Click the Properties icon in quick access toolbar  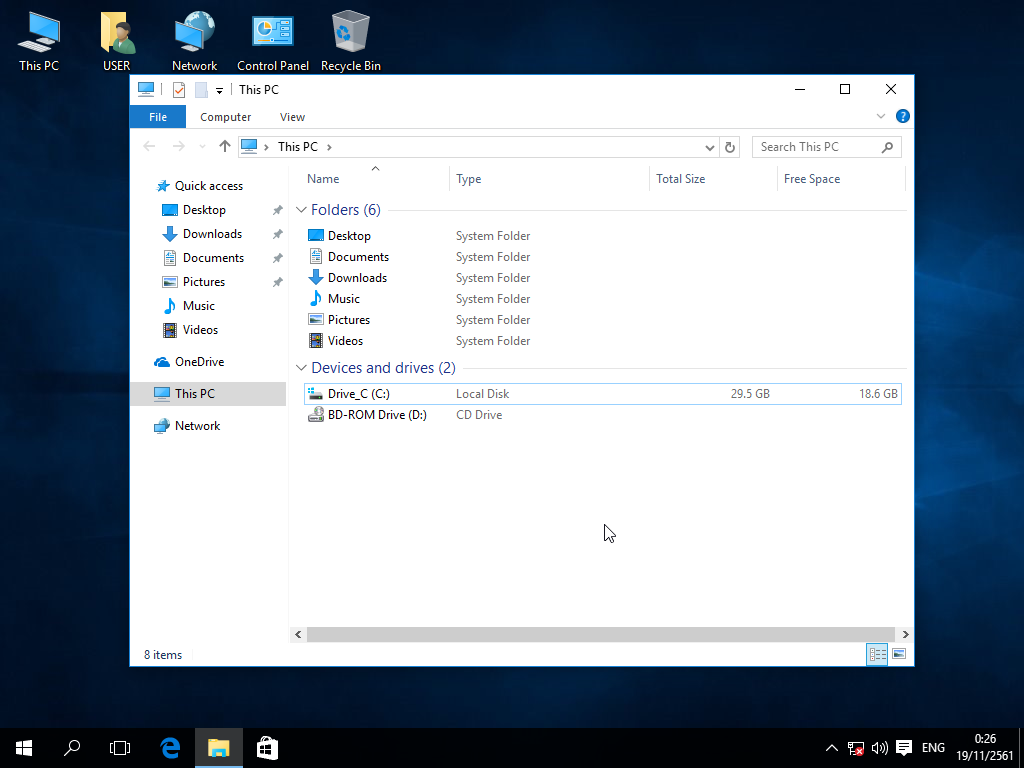[179, 90]
